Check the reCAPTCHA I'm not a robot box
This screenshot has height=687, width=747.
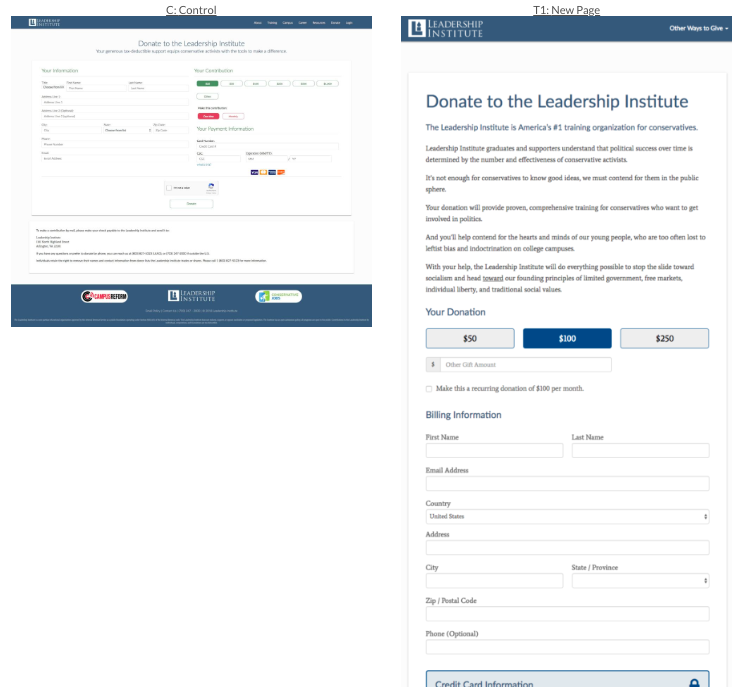tap(169, 188)
